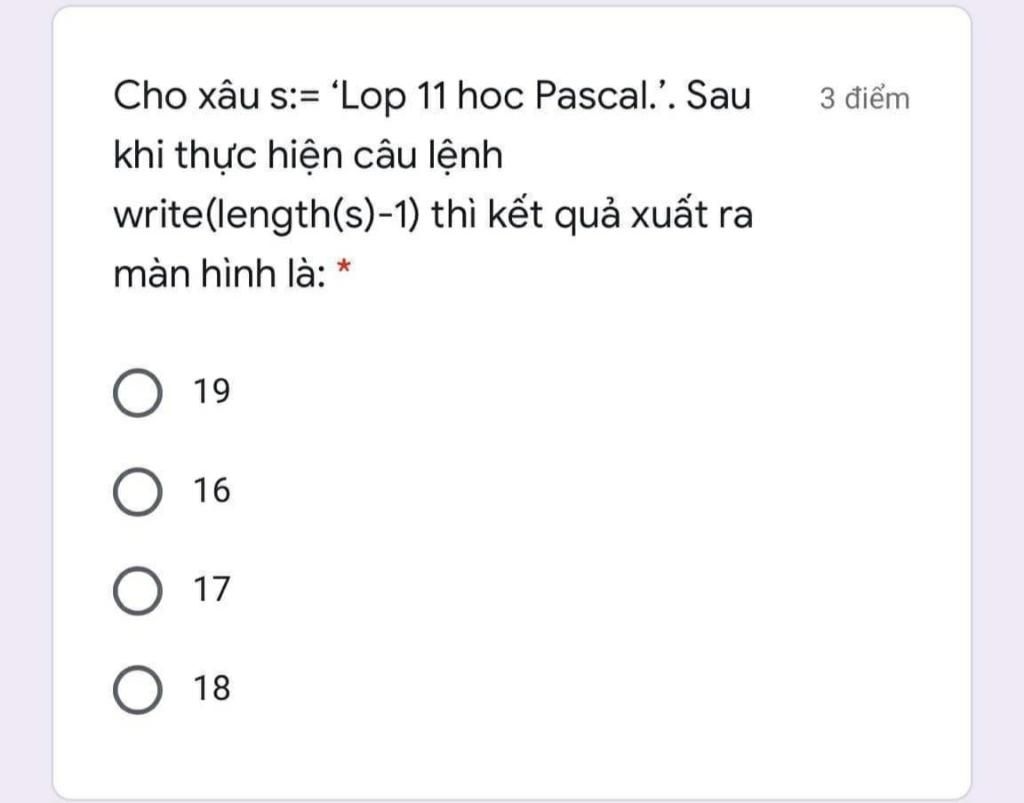Click the word 'Pascal.' in the question

[603, 97]
